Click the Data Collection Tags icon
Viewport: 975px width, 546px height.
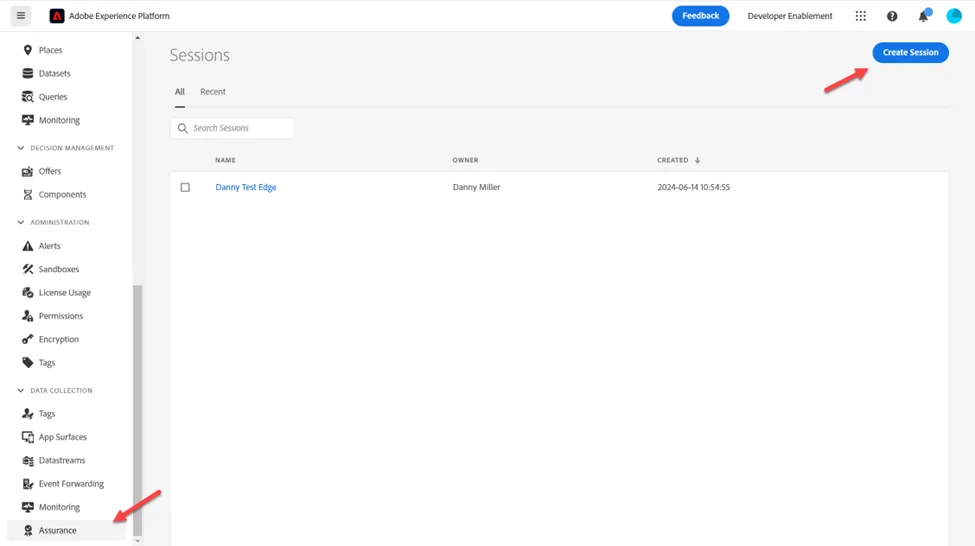[x=27, y=414]
